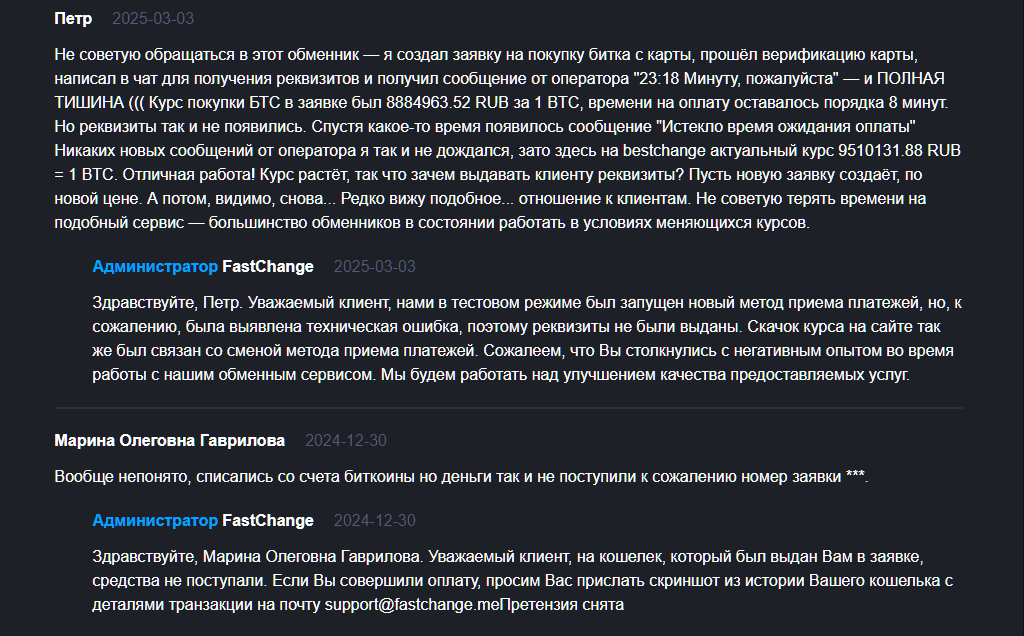This screenshot has width=1024, height=636.
Task: Select the 2024-12-30 date of second FastChange reply
Action: (x=374, y=520)
